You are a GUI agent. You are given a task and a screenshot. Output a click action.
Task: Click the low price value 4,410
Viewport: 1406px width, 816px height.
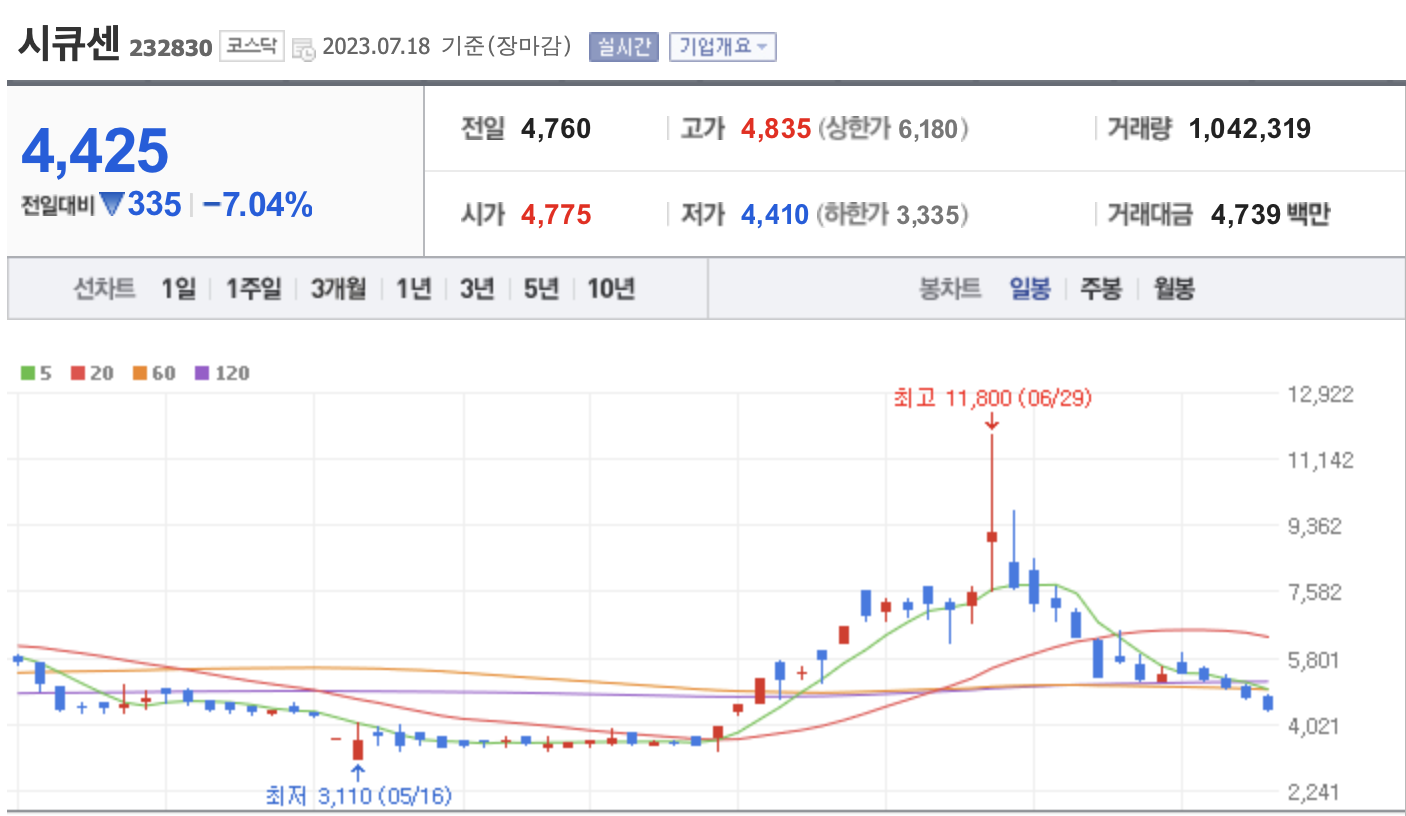[775, 214]
